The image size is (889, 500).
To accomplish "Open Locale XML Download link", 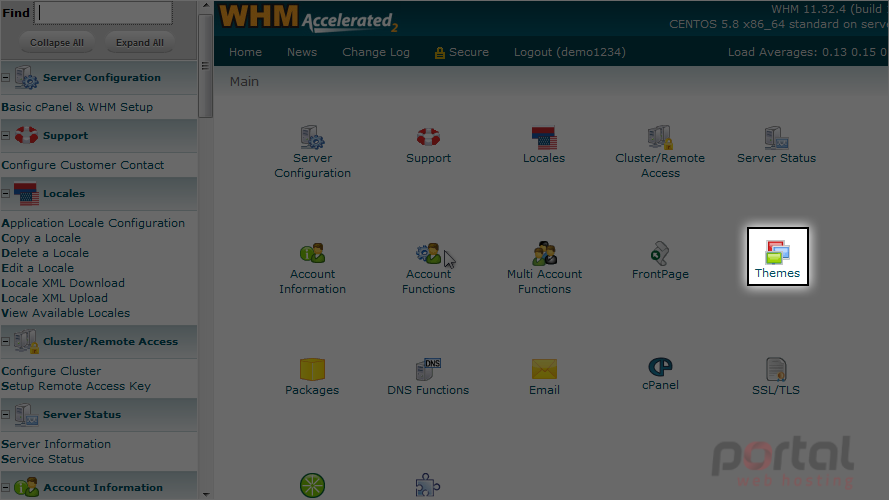I will click(x=63, y=283).
